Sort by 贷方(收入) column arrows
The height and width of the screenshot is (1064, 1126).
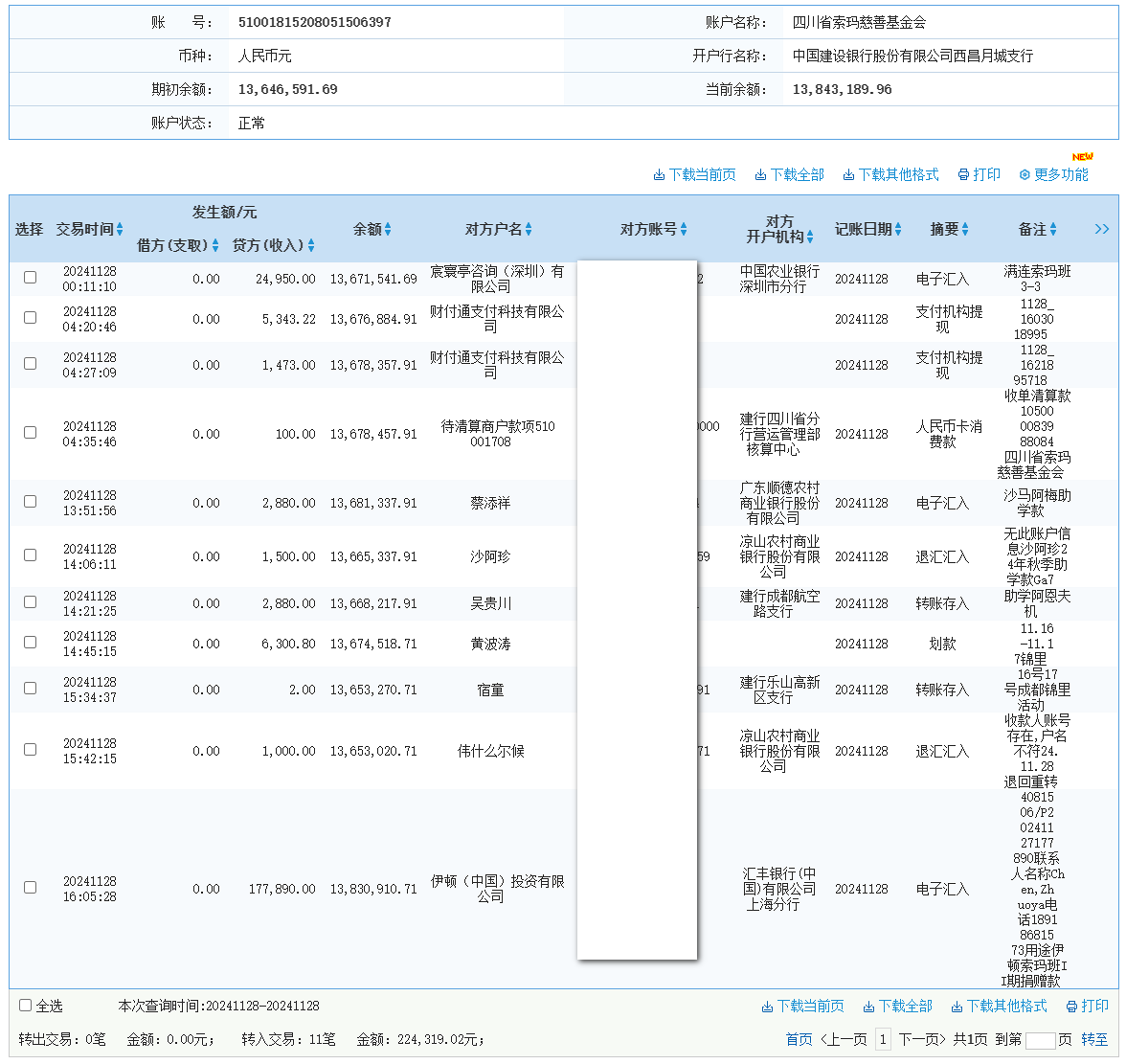click(x=311, y=246)
